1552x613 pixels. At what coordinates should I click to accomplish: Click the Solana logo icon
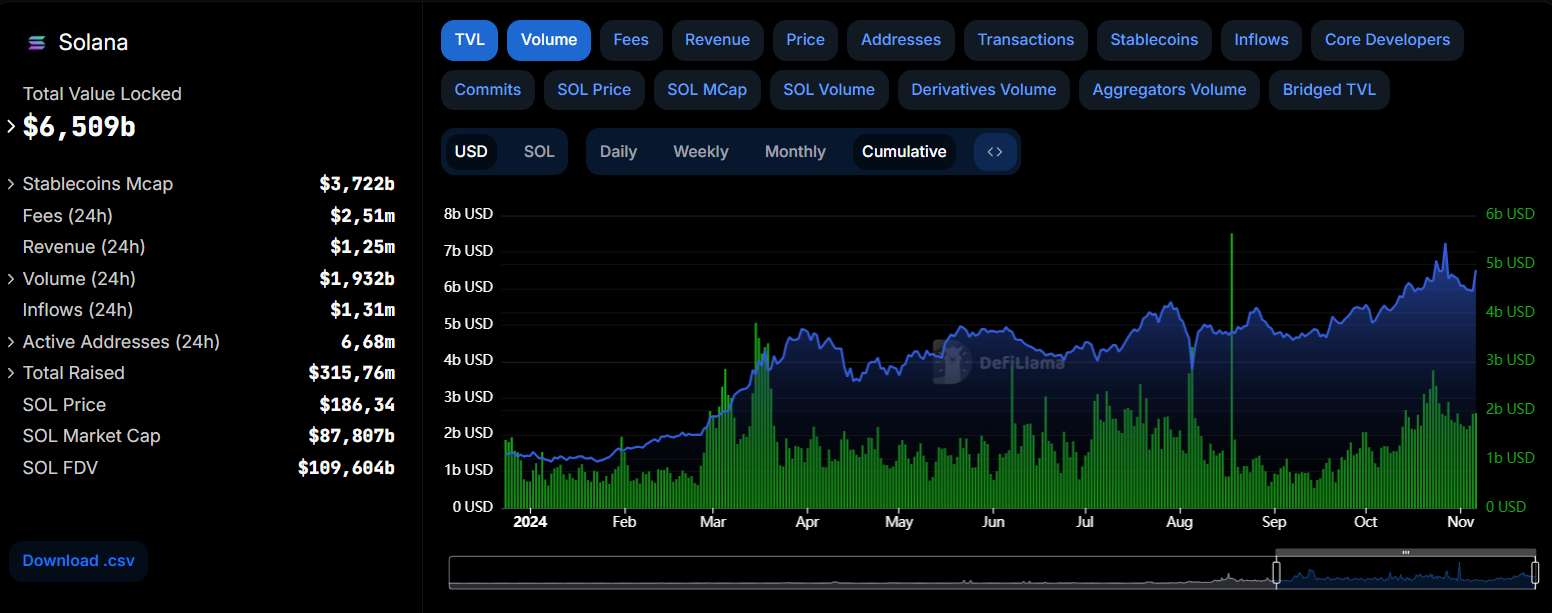tap(37, 43)
